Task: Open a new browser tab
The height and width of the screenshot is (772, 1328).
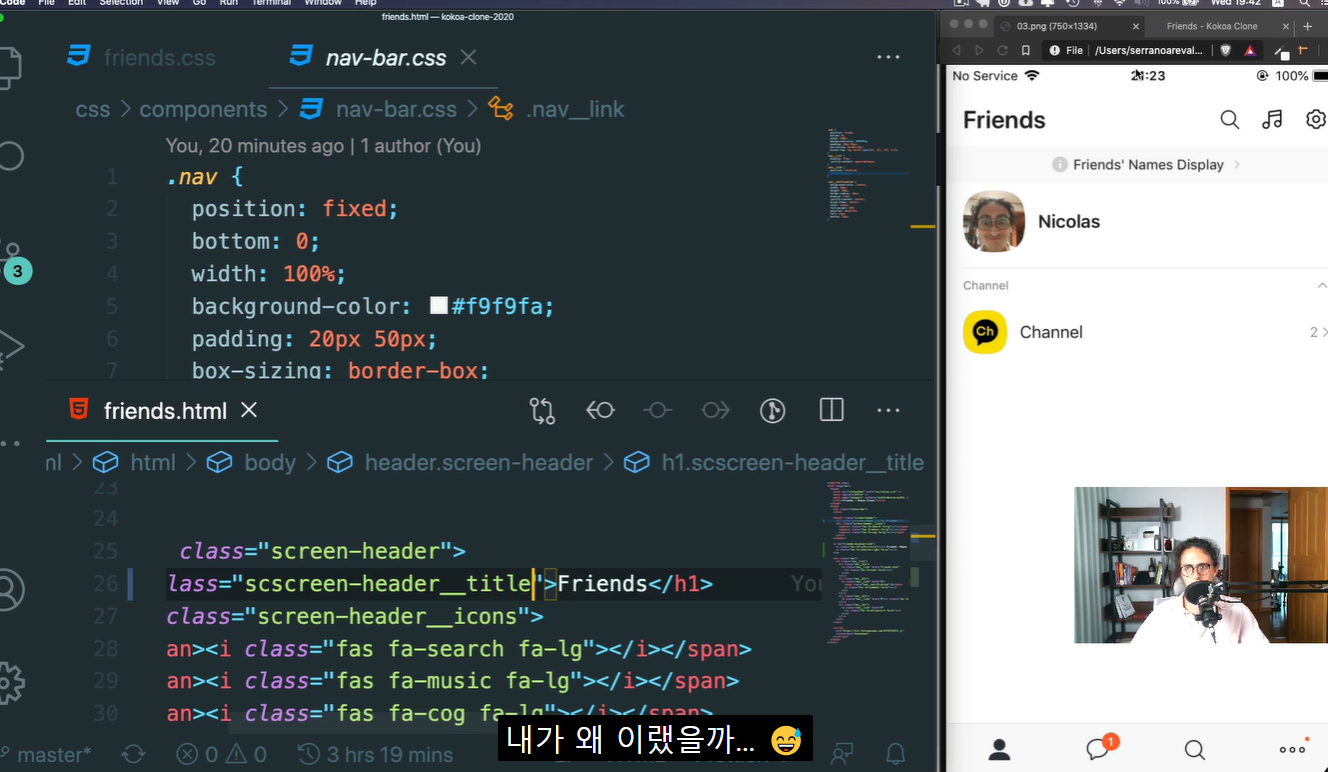Action: (1307, 26)
